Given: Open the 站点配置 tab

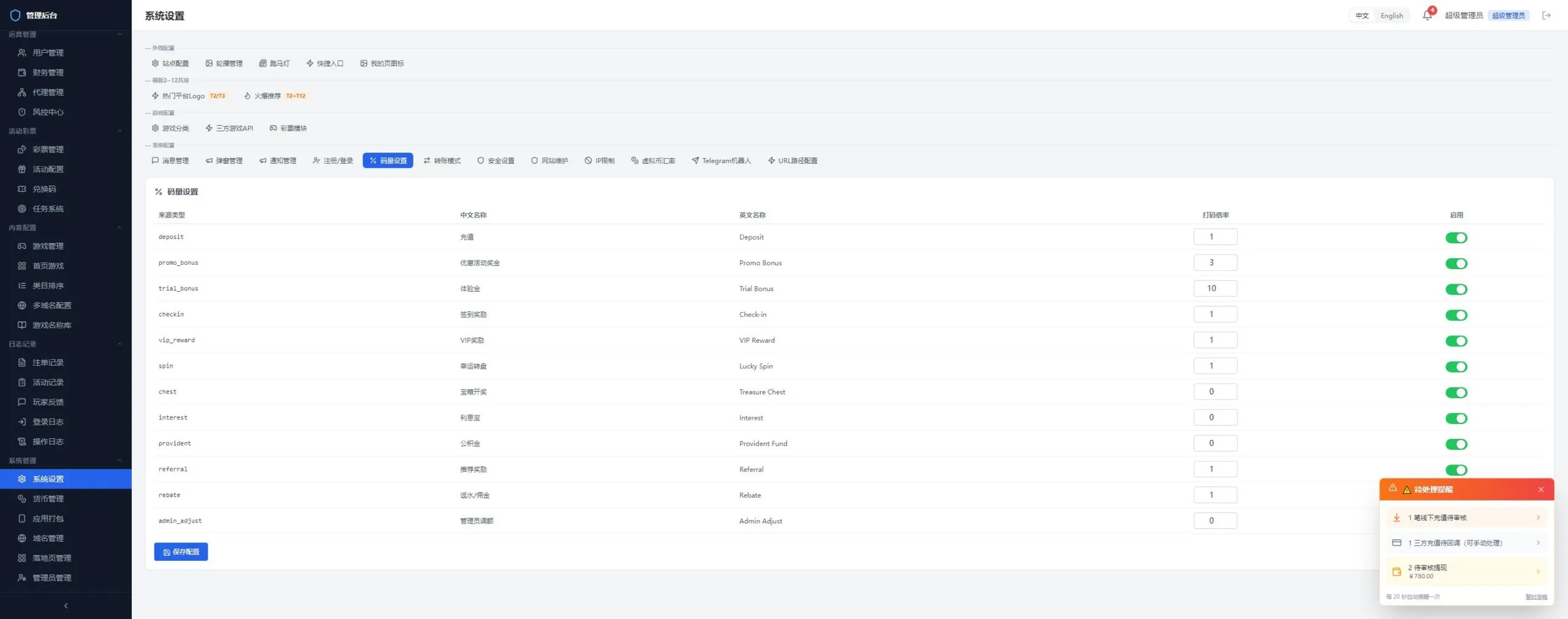Looking at the screenshot, I should 170,63.
